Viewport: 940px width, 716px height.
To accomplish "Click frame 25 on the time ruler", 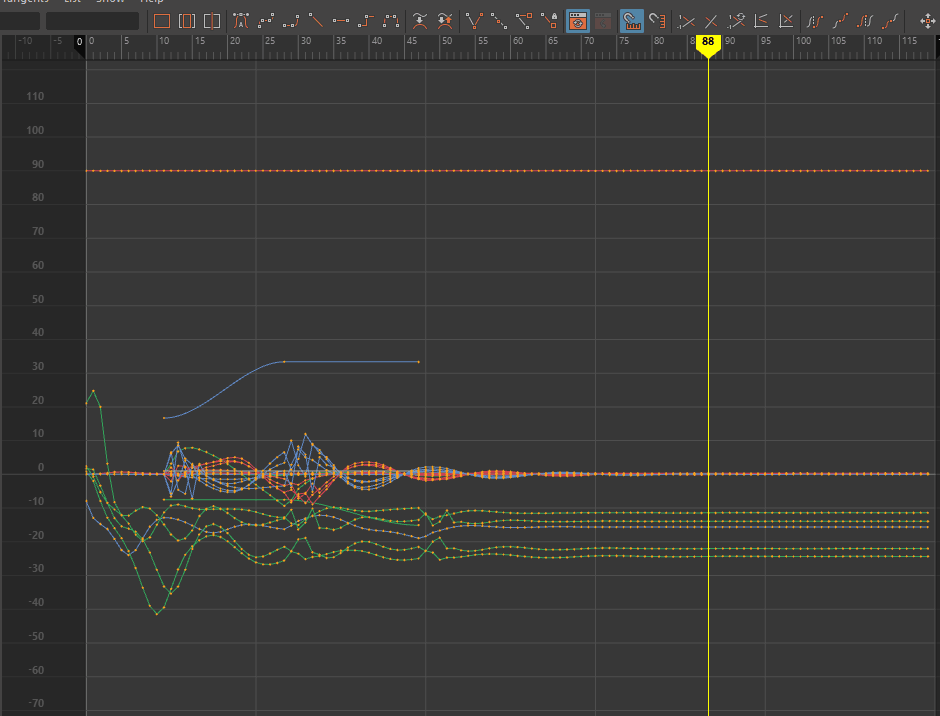I will tap(270, 41).
